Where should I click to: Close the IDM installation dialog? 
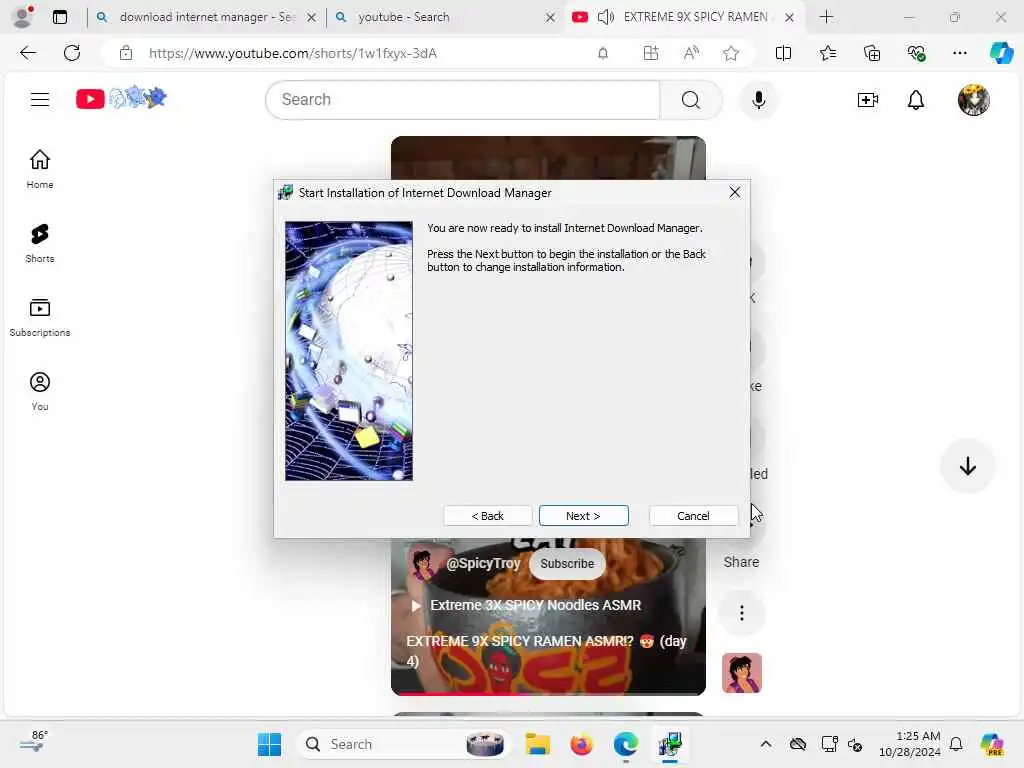735,192
